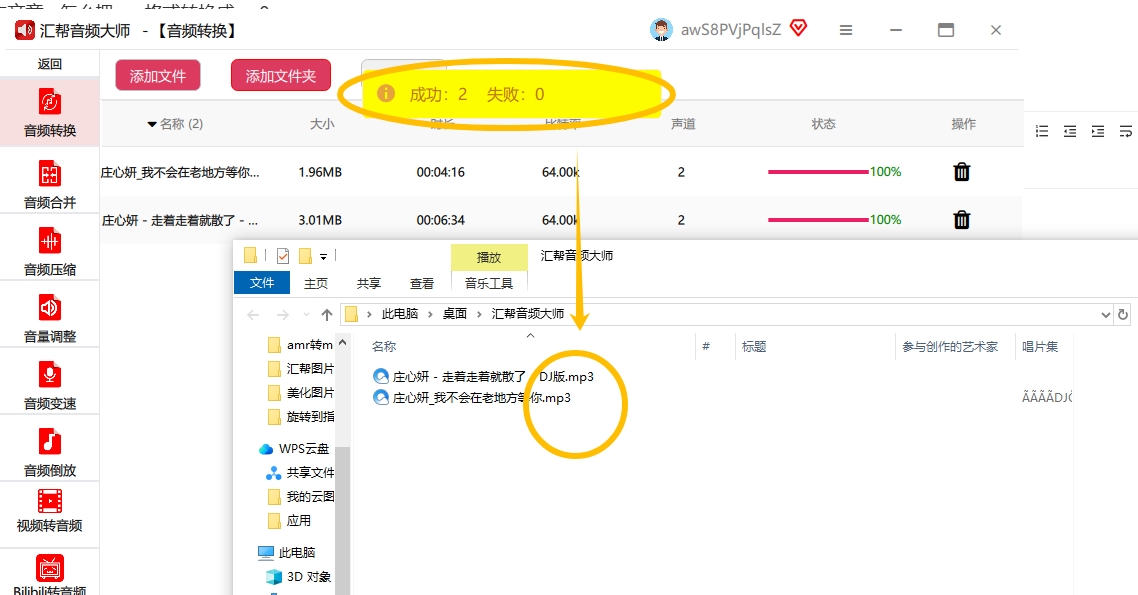Delete the 走着走着就散了 row with trash icon

point(962,219)
